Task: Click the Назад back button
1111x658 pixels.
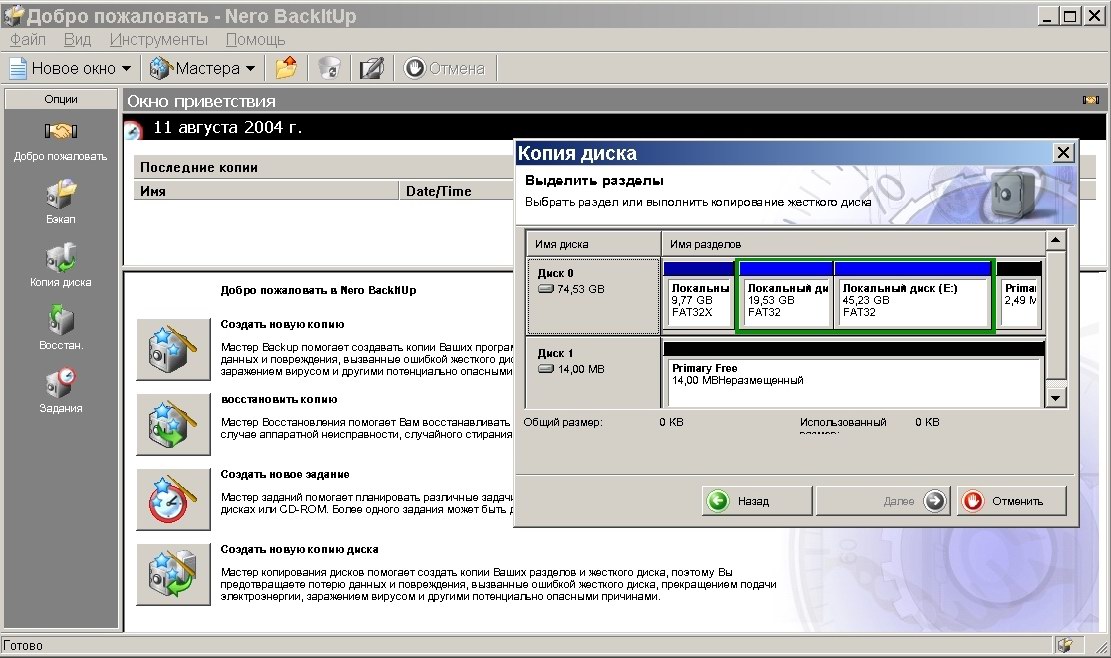Action: (757, 501)
